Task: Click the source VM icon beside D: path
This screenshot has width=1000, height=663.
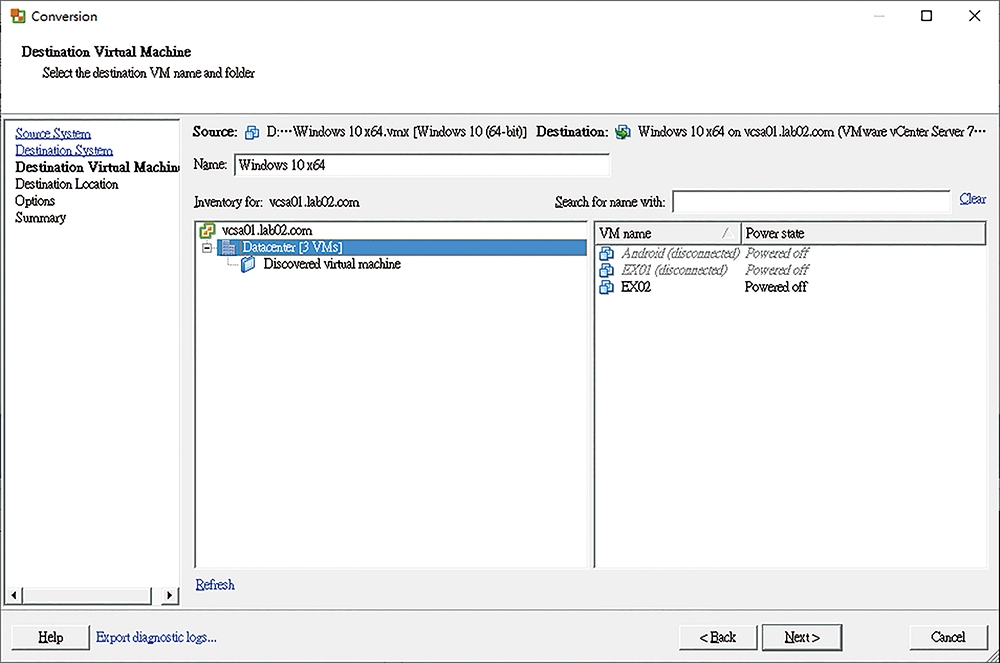Action: click(252, 132)
